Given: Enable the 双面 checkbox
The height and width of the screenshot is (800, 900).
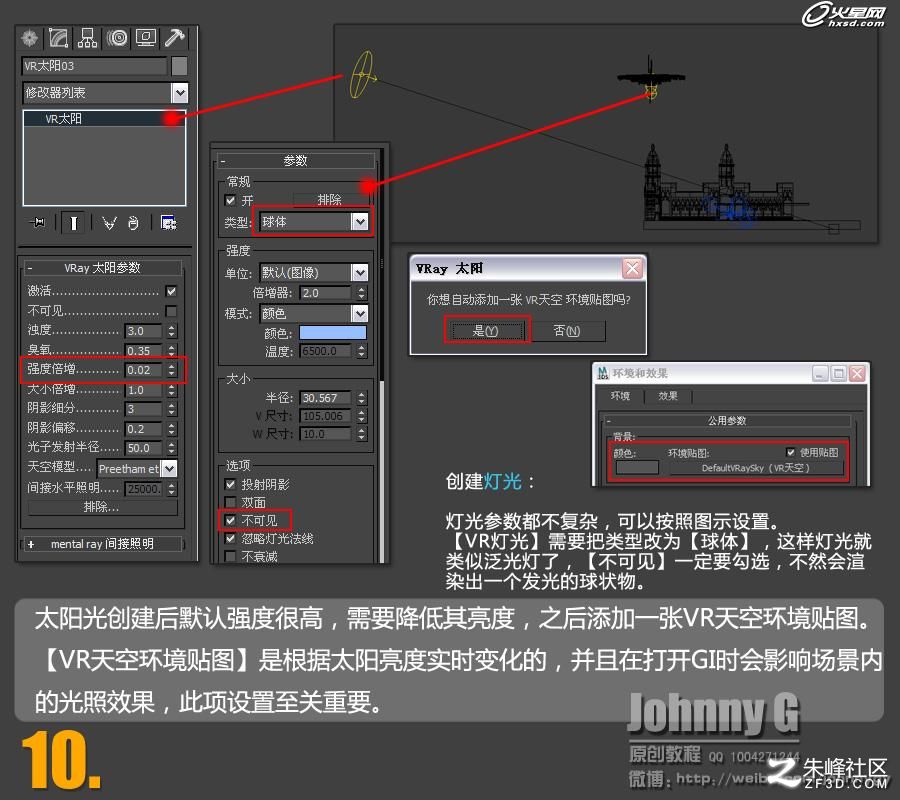Looking at the screenshot, I should pyautogui.click(x=230, y=502).
